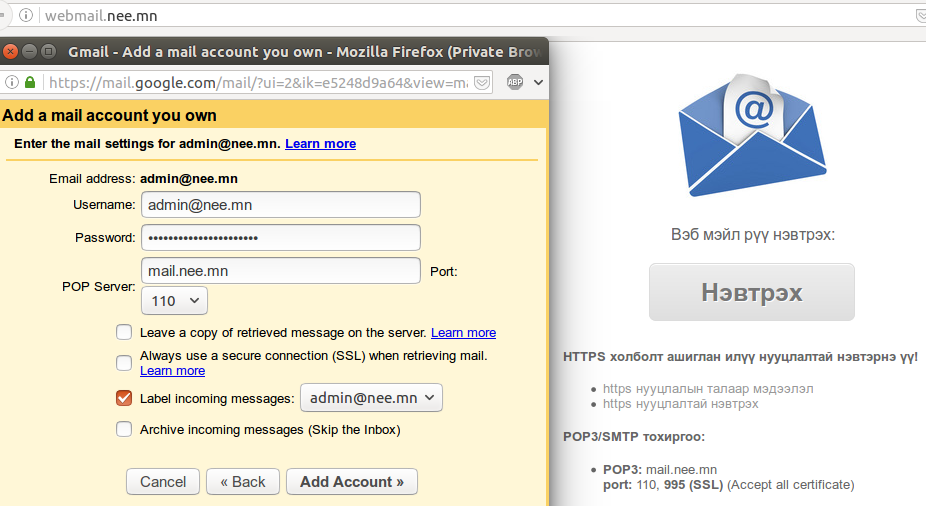
Task: Click the green padlock security icon
Action: point(30,82)
